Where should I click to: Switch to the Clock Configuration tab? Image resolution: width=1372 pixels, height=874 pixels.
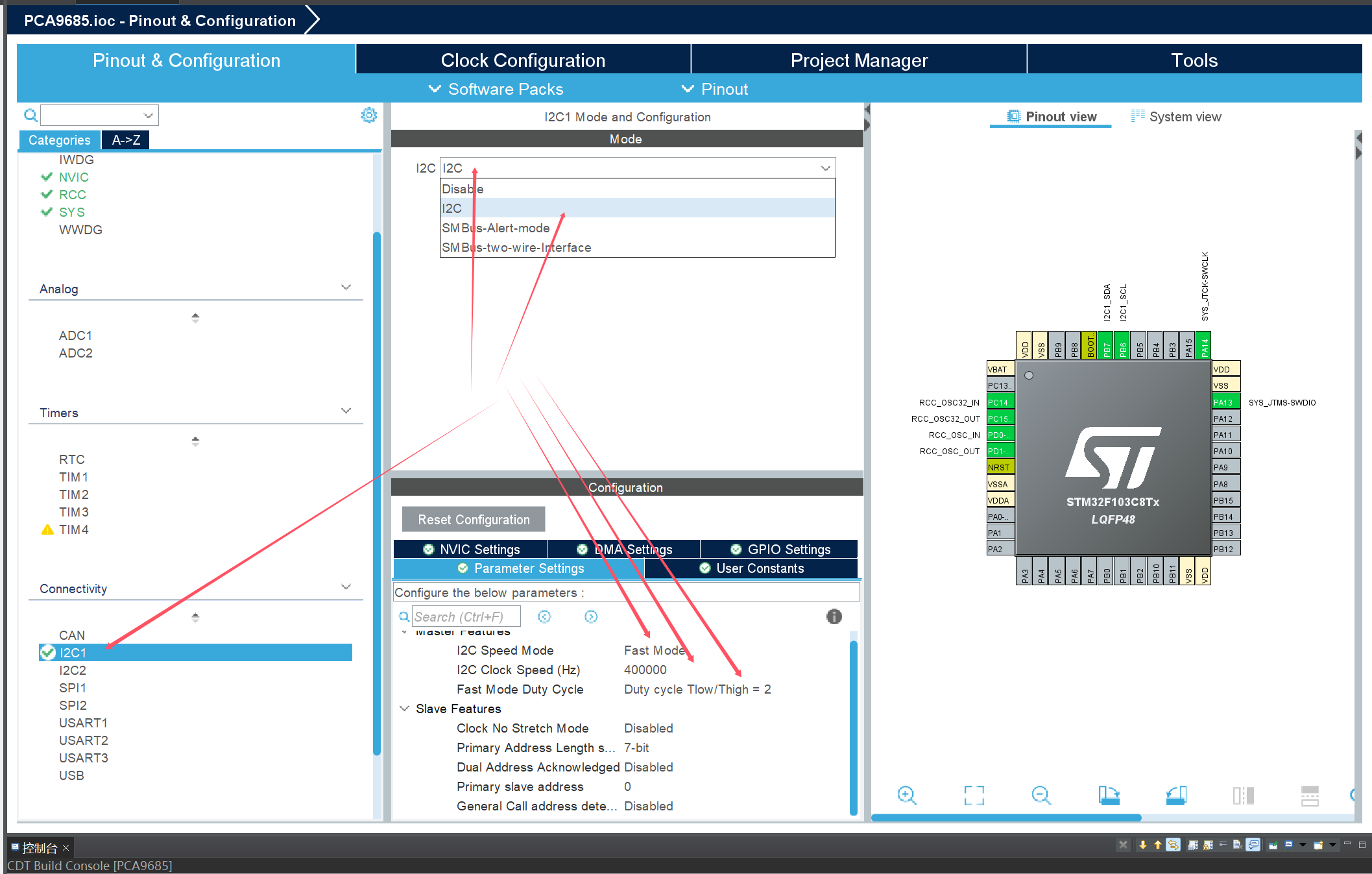click(523, 60)
